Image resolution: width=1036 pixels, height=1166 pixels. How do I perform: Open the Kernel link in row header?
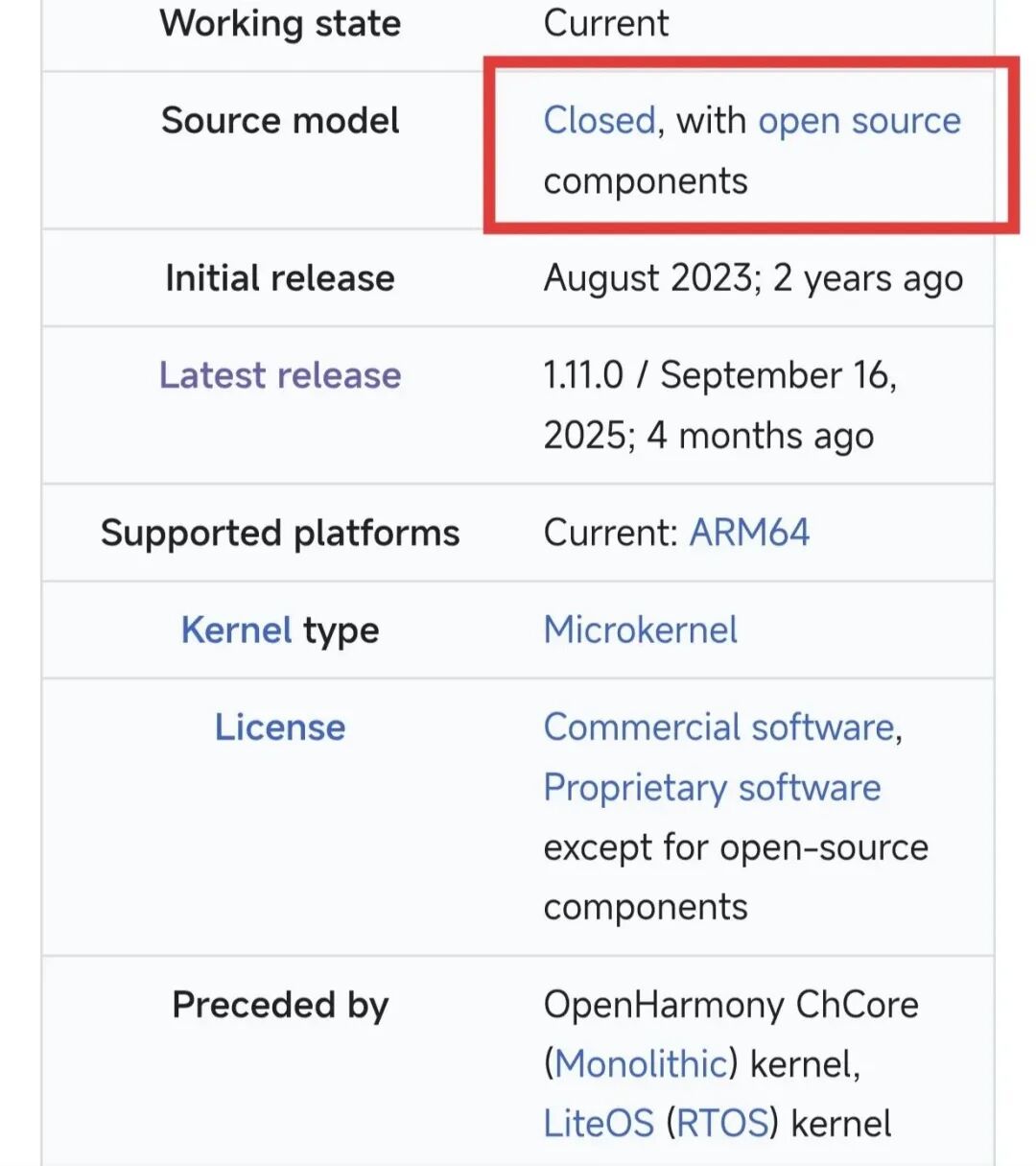pos(237,631)
